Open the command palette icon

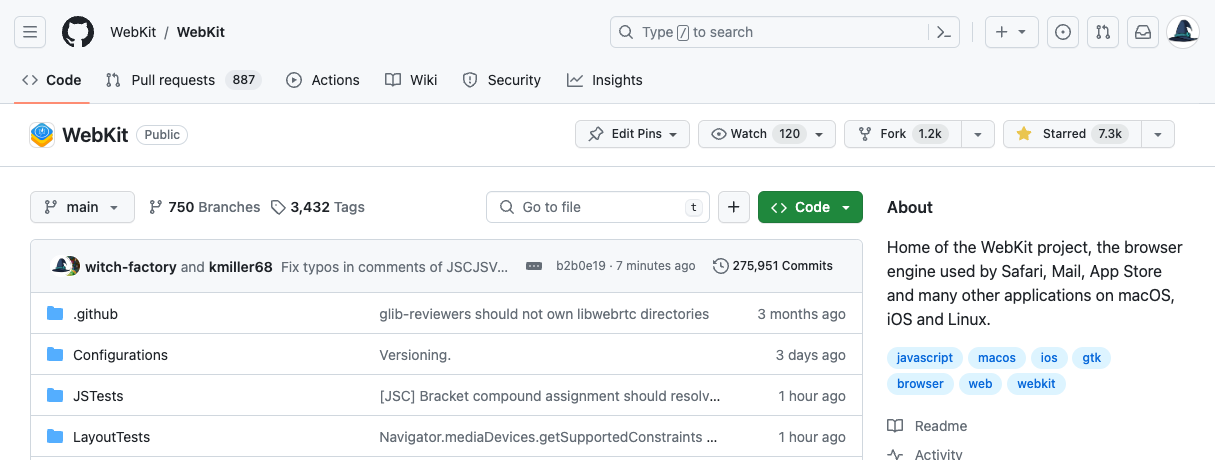click(x=943, y=32)
